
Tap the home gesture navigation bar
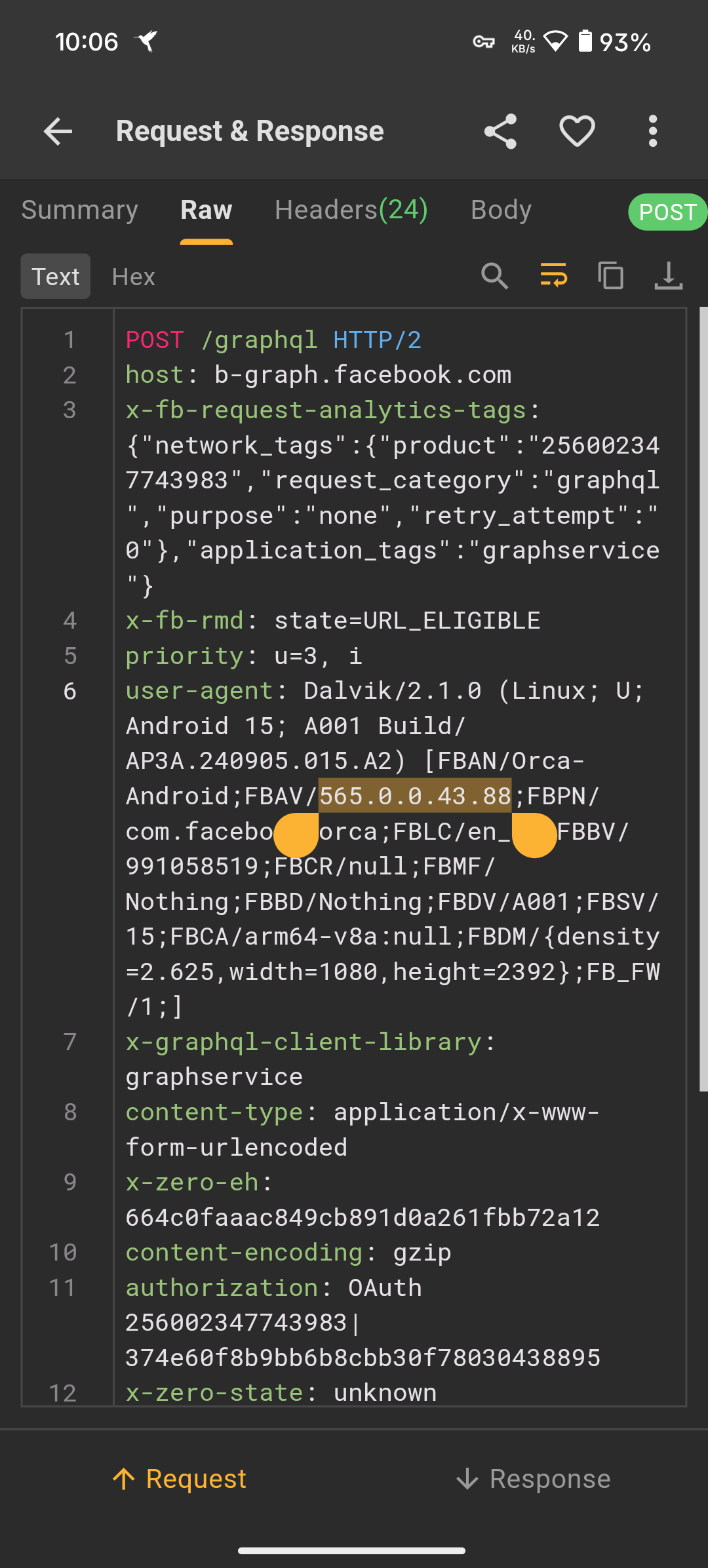pyautogui.click(x=352, y=1550)
